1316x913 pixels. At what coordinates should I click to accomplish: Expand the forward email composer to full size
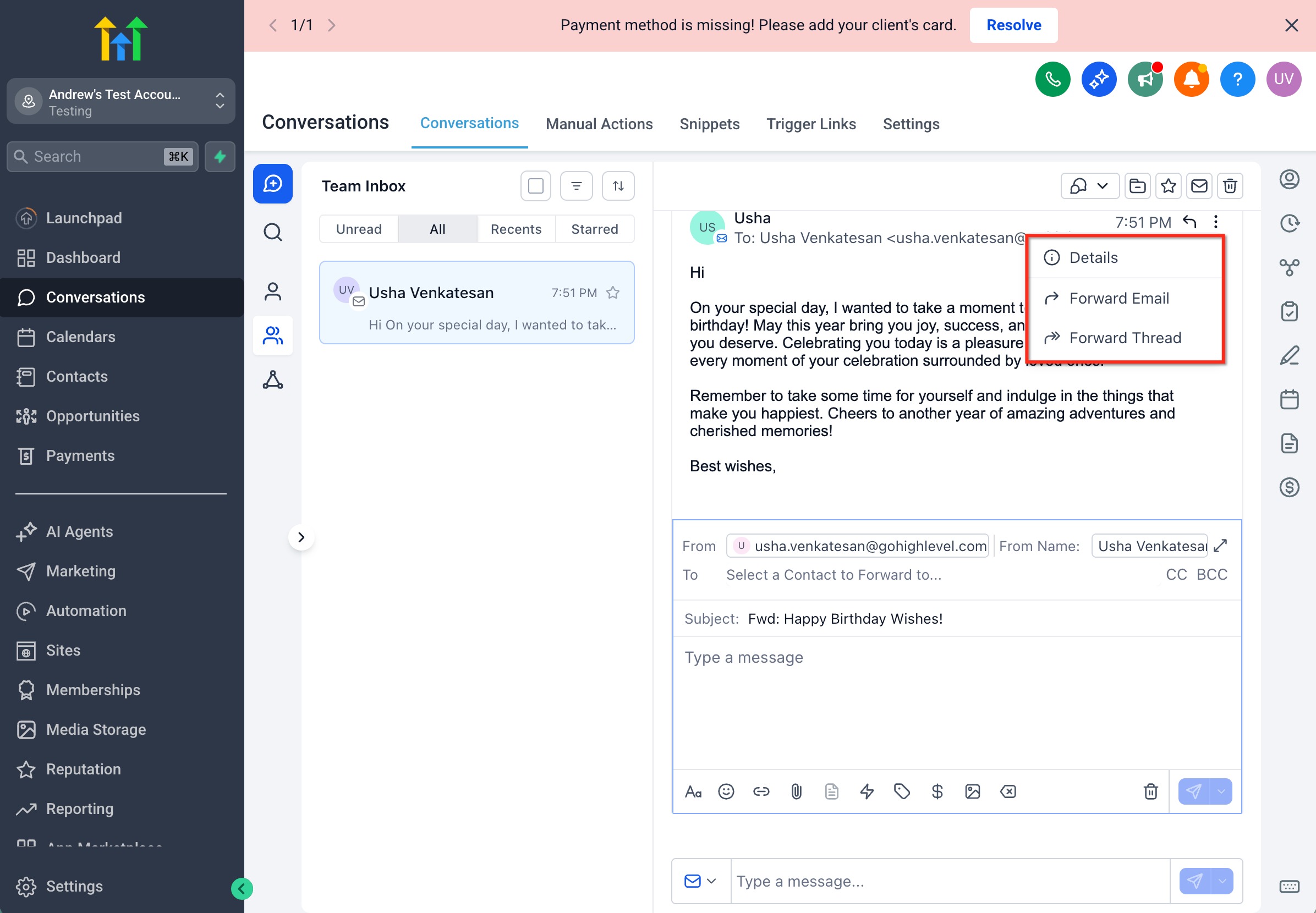(x=1220, y=545)
